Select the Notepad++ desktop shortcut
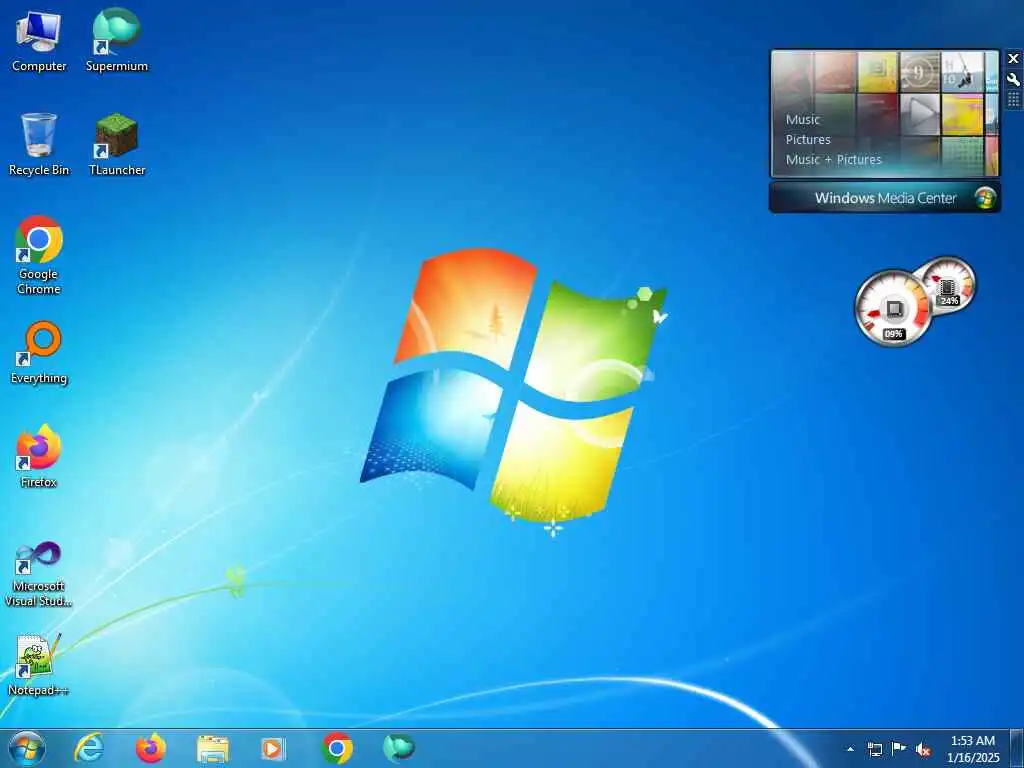Viewport: 1024px width, 768px height. pyautogui.click(x=39, y=665)
